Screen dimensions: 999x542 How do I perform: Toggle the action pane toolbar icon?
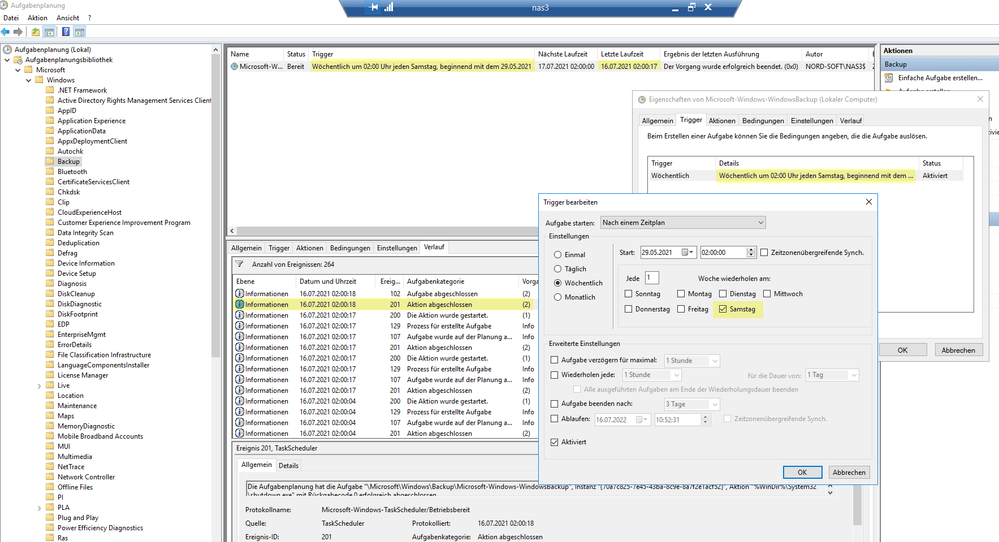(x=80, y=32)
